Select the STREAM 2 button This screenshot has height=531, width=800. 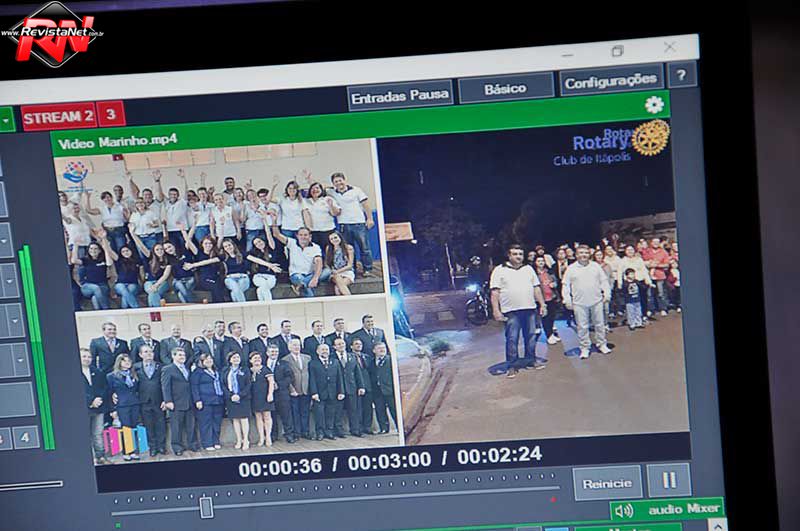click(58, 117)
